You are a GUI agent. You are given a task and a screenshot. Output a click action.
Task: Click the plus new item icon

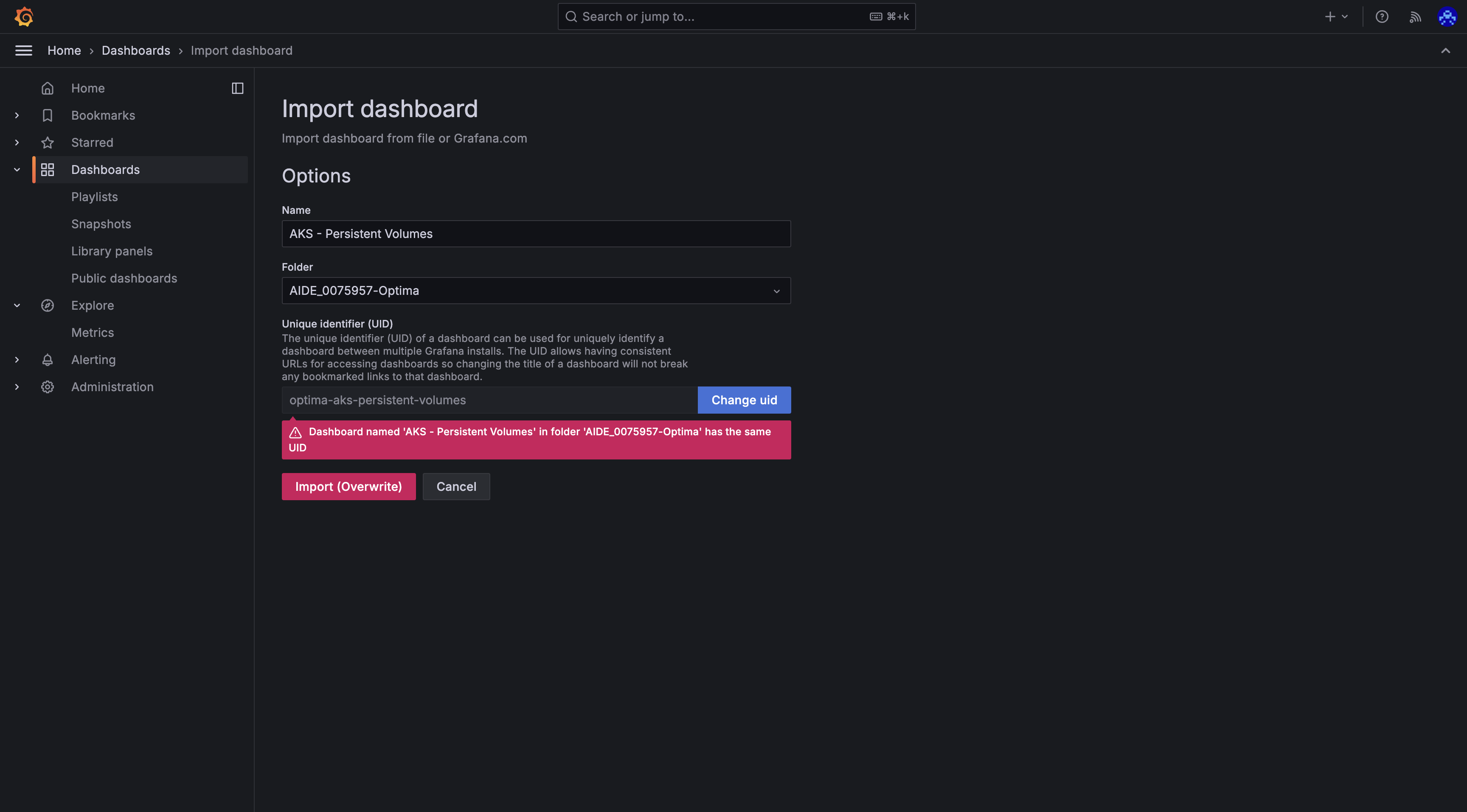click(1330, 17)
